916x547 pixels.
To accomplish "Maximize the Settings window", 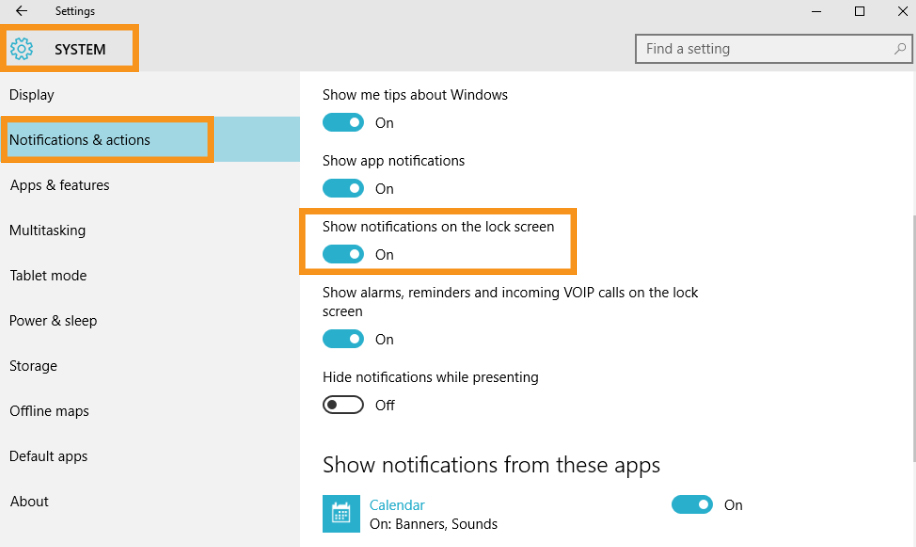I will (859, 11).
